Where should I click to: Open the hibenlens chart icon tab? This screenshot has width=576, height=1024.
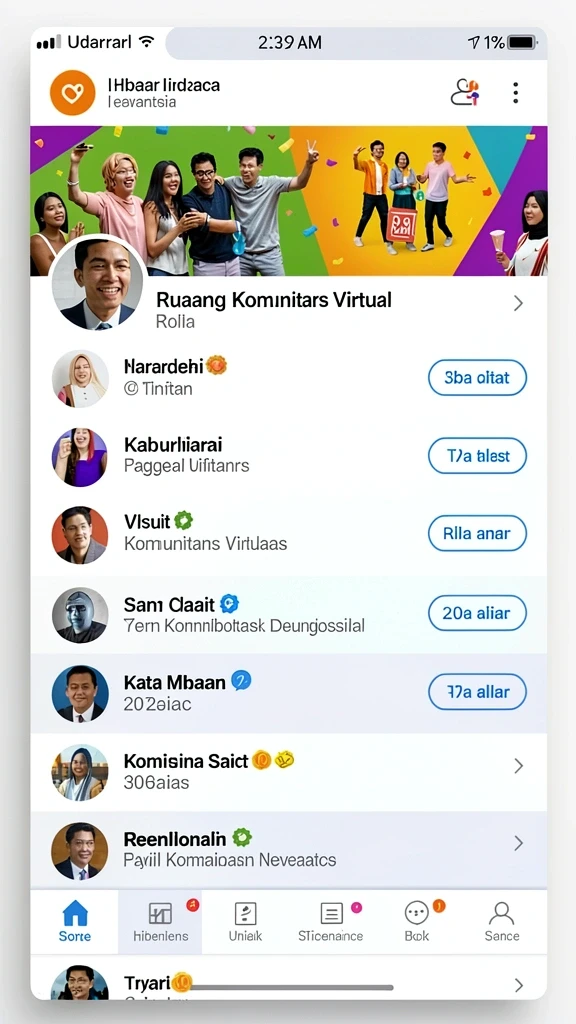pos(161,913)
